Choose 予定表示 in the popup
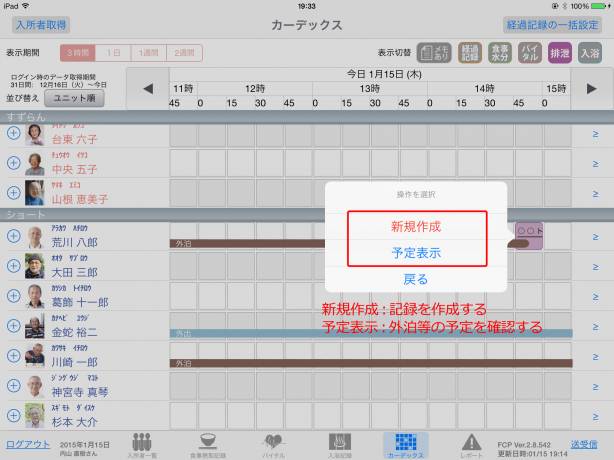Image resolution: width=614 pixels, height=460 pixels. point(416,253)
